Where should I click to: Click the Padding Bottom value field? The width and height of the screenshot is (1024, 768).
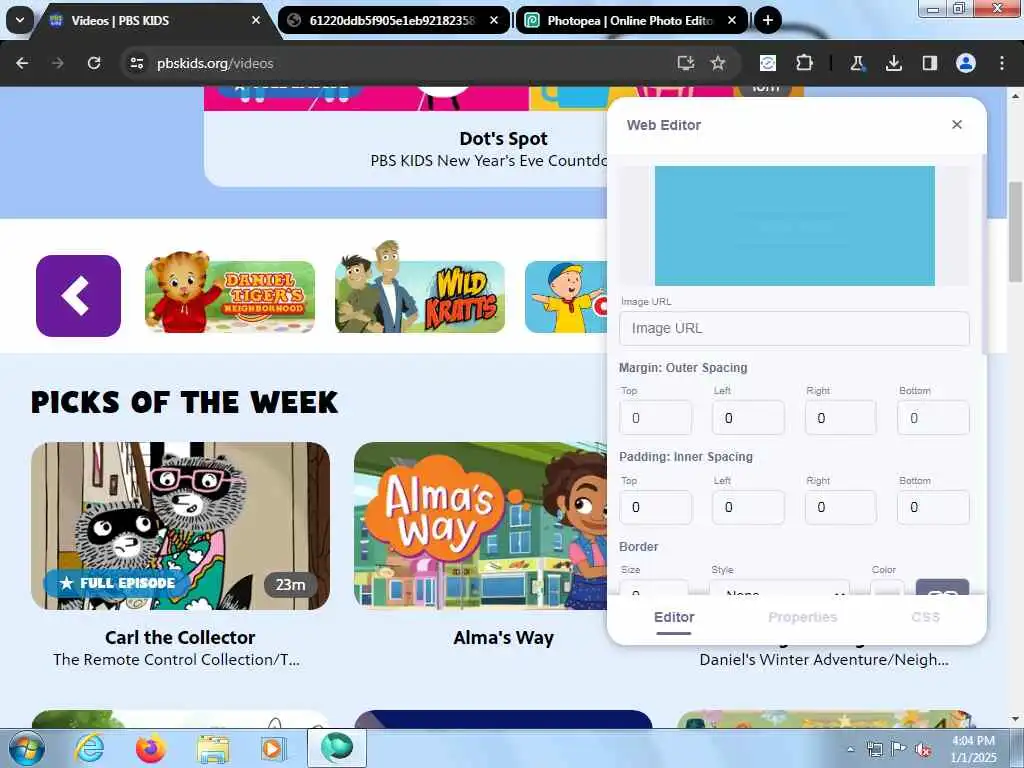(x=933, y=507)
